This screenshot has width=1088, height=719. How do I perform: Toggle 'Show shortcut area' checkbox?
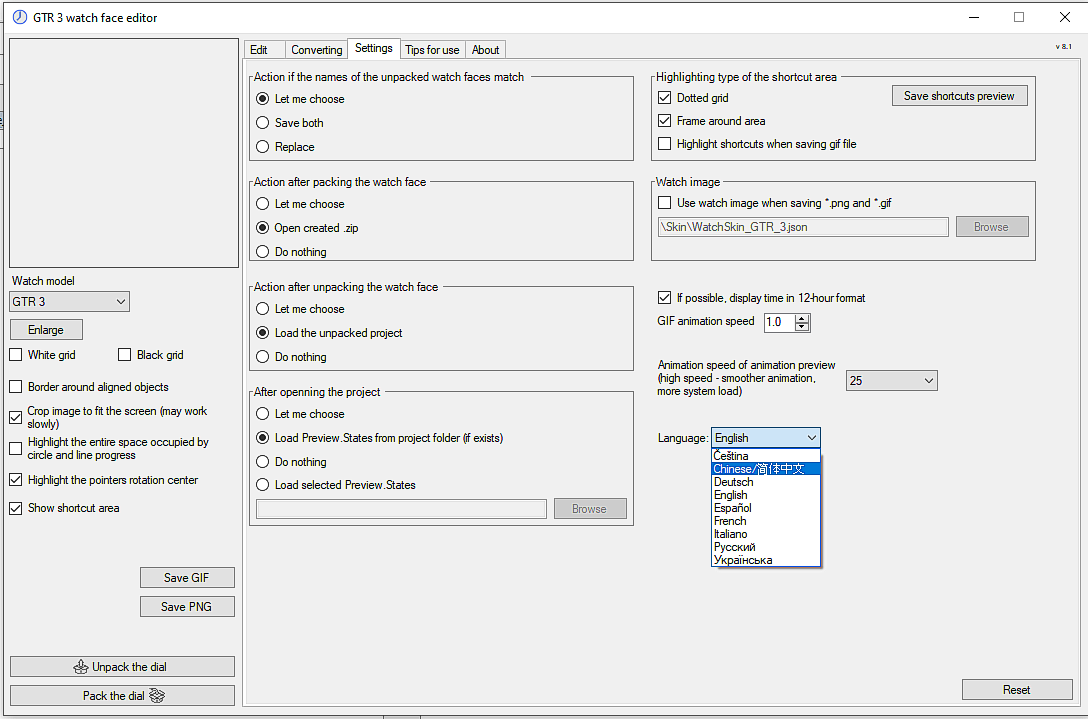coord(15,508)
